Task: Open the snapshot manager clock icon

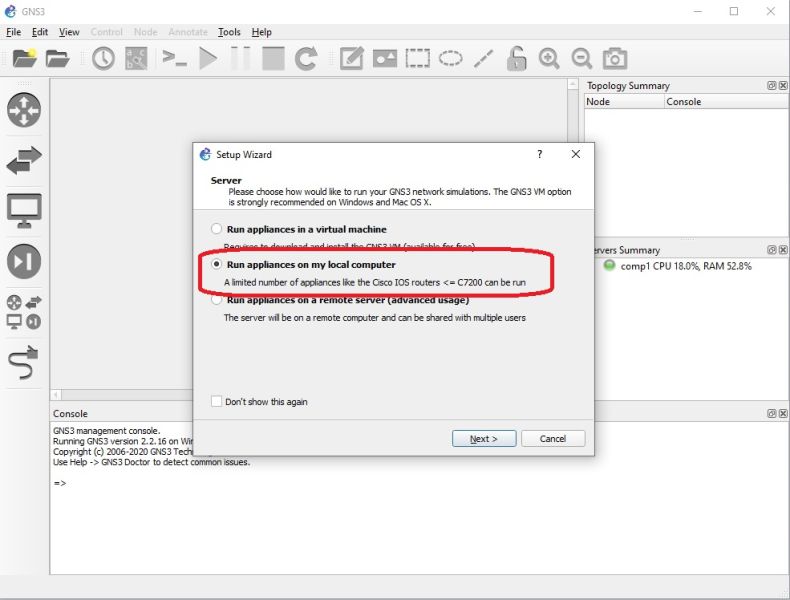Action: tap(103, 58)
